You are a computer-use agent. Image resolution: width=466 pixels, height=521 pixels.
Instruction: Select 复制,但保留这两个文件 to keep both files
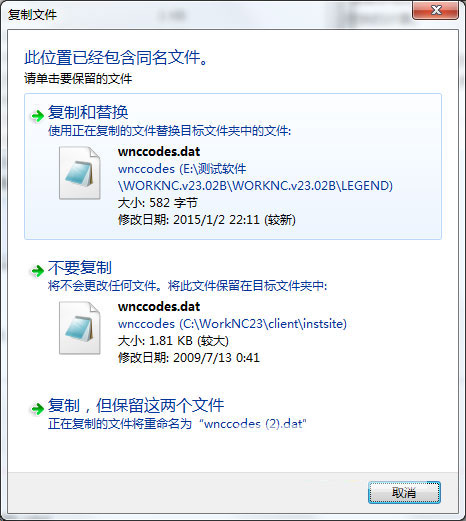pyautogui.click(x=136, y=406)
